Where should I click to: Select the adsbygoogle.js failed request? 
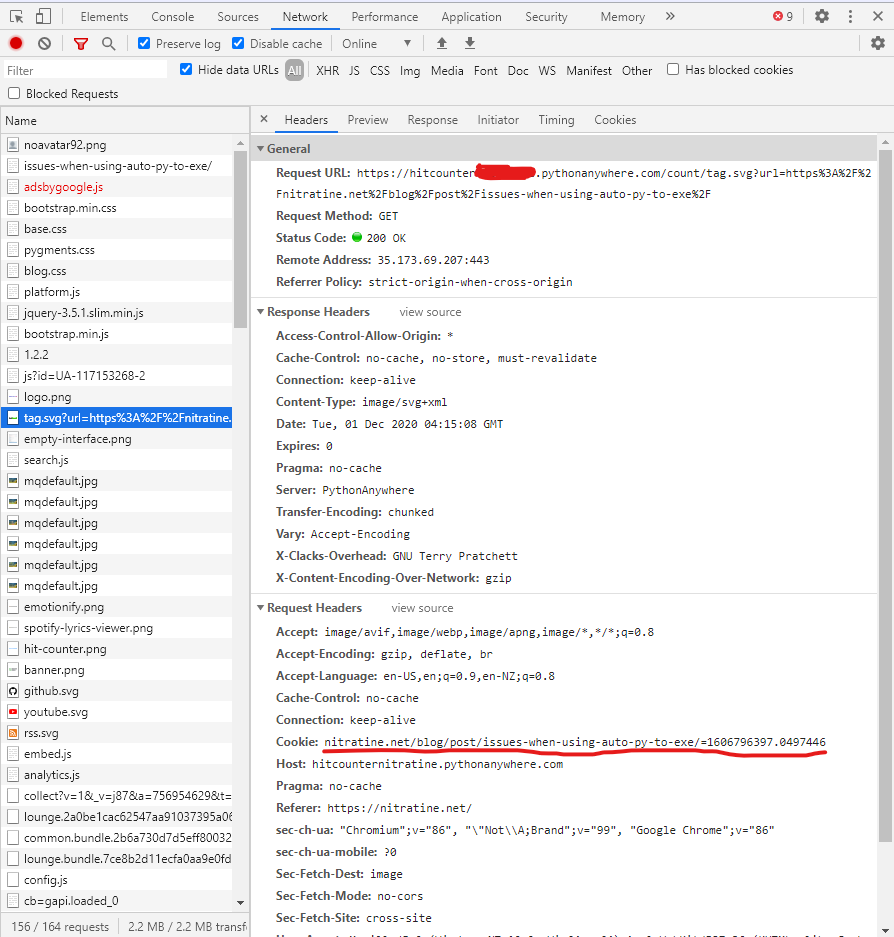[x=117, y=187]
